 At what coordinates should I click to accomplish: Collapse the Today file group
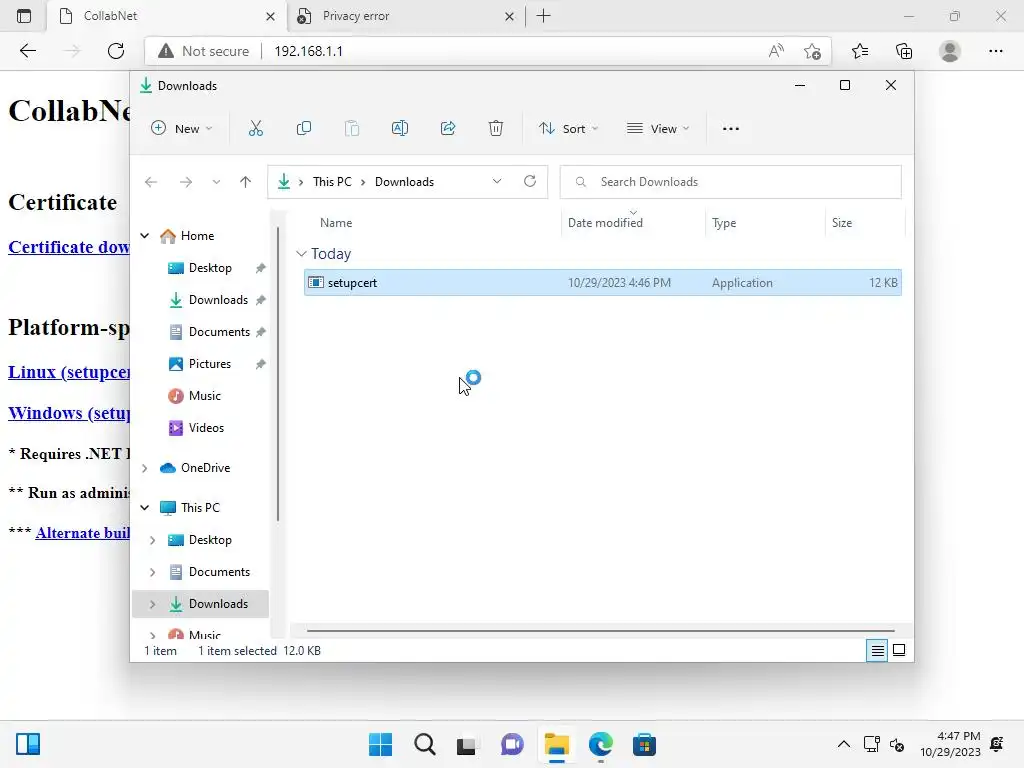coord(301,253)
